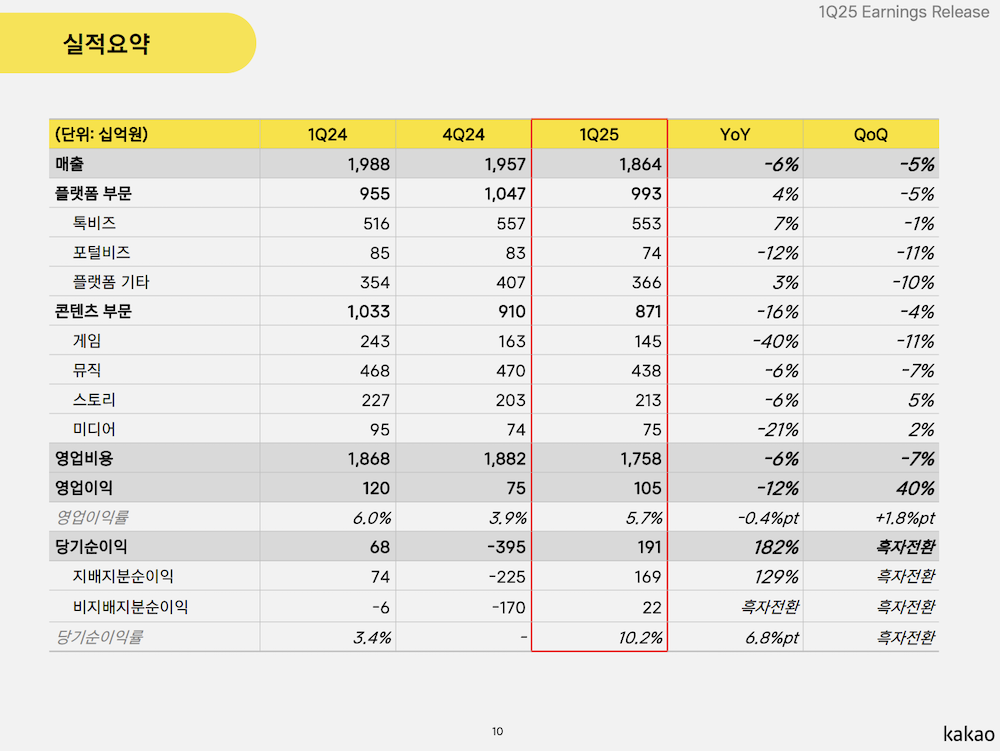Click the 243 game value
The width and height of the screenshot is (1000, 751).
pyautogui.click(x=375, y=342)
